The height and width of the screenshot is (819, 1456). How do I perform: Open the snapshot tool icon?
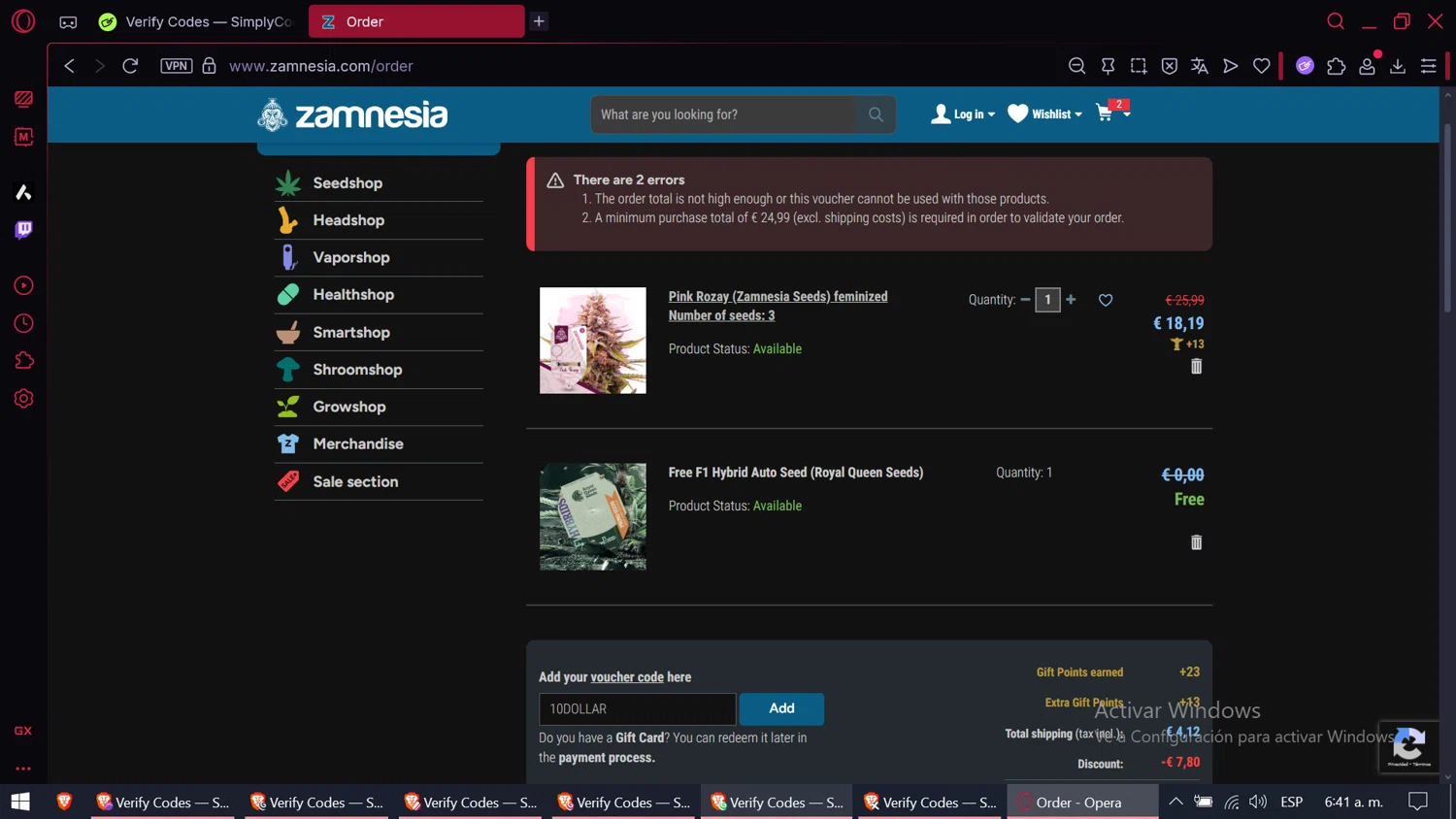click(1139, 66)
